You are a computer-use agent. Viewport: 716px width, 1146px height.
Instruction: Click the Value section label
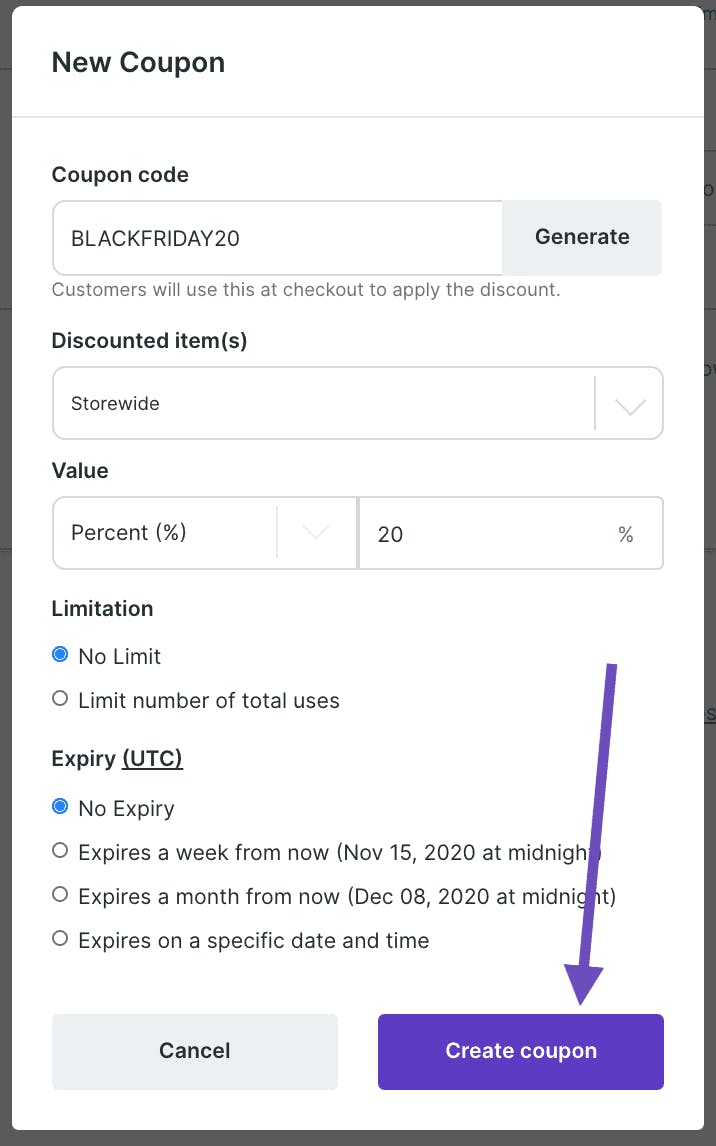tap(80, 471)
